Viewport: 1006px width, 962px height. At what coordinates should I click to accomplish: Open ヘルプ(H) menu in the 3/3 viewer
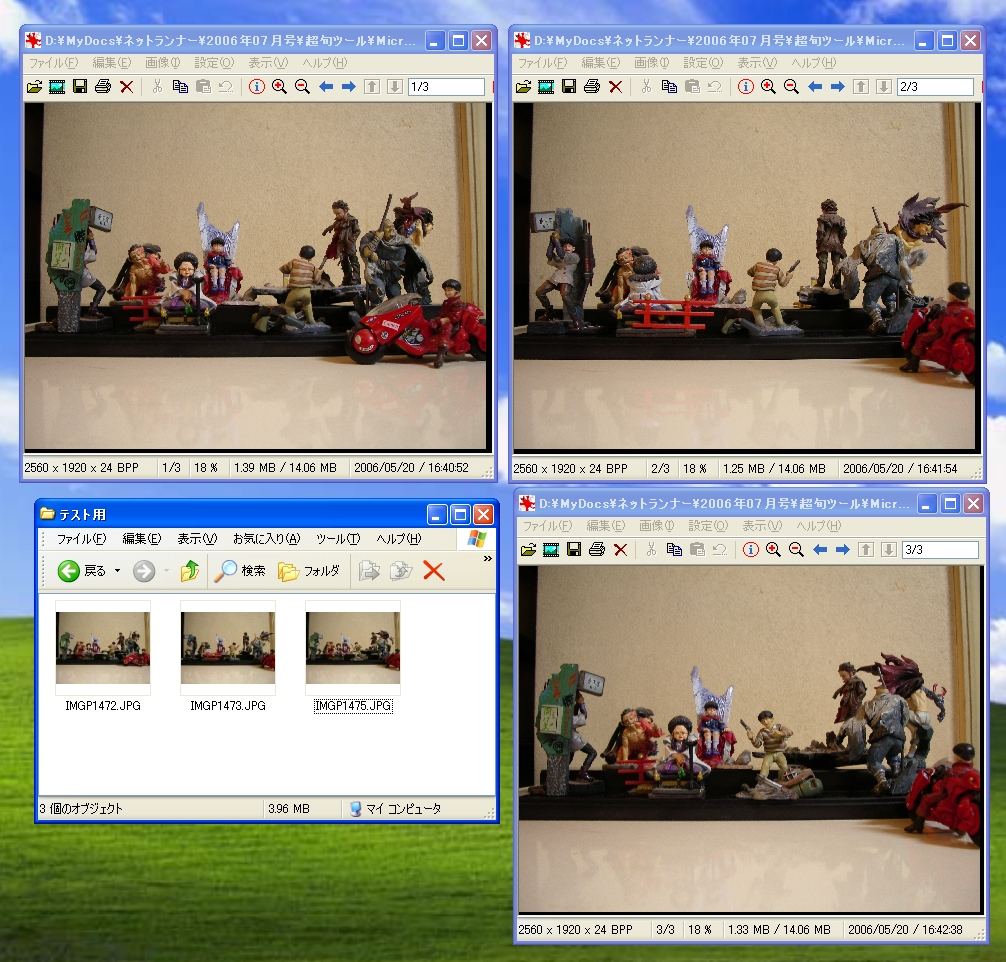coord(819,526)
